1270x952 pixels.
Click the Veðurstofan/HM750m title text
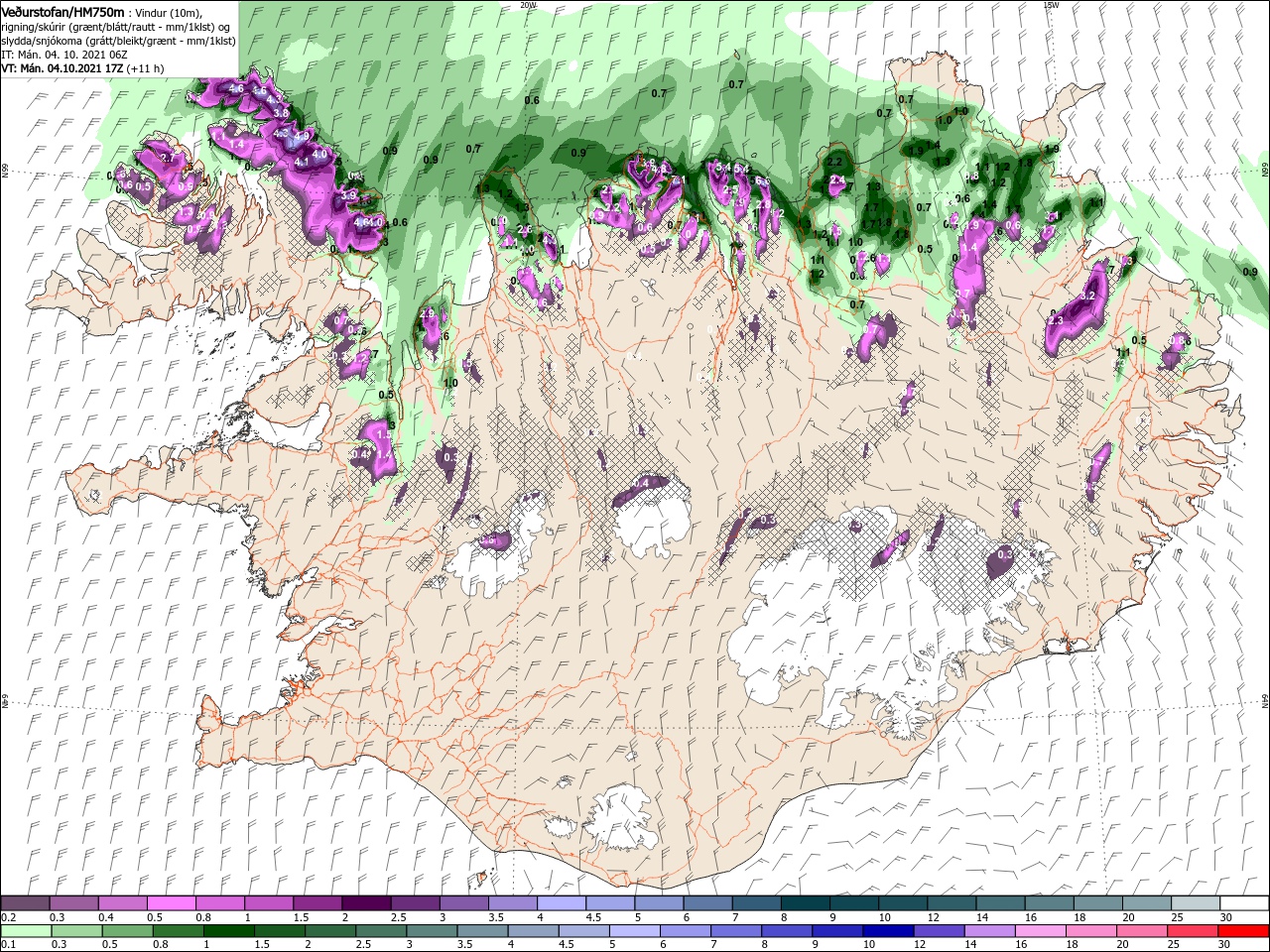(63, 11)
